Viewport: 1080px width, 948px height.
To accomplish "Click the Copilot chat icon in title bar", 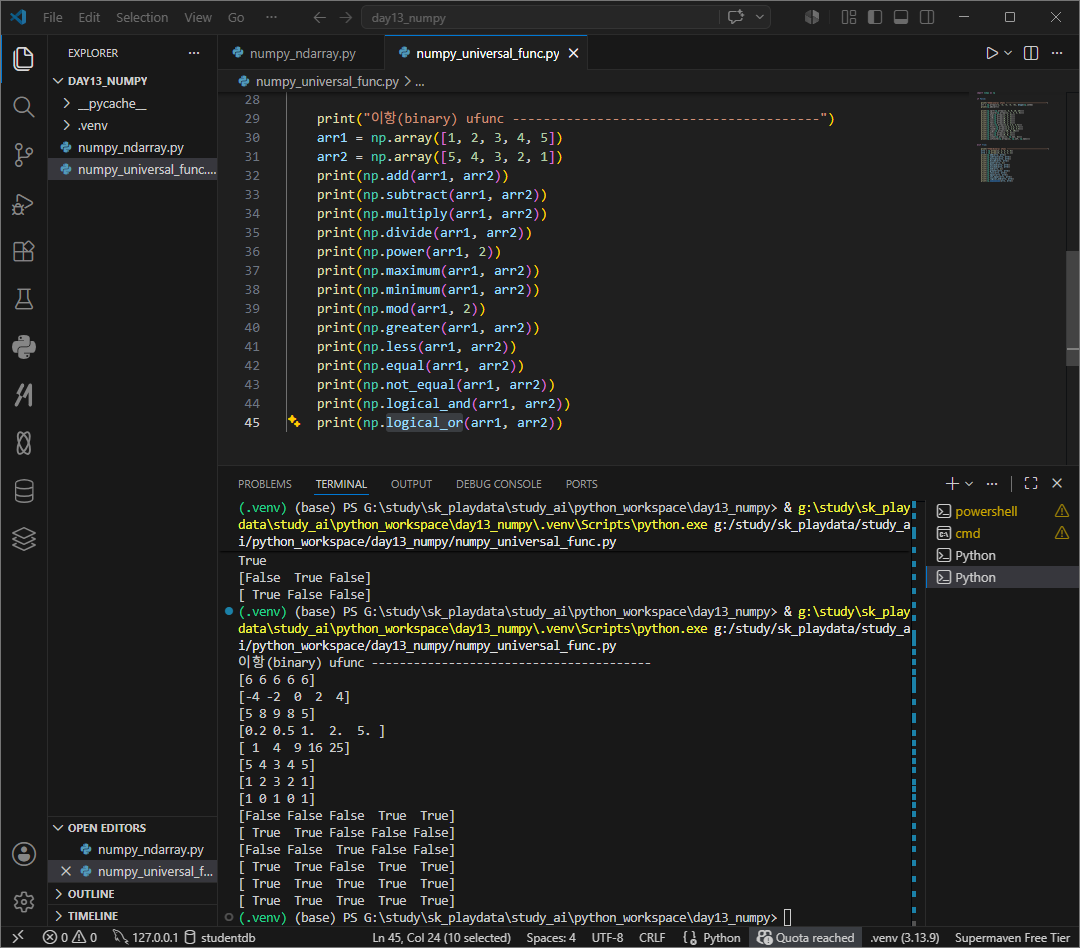I will (x=736, y=17).
